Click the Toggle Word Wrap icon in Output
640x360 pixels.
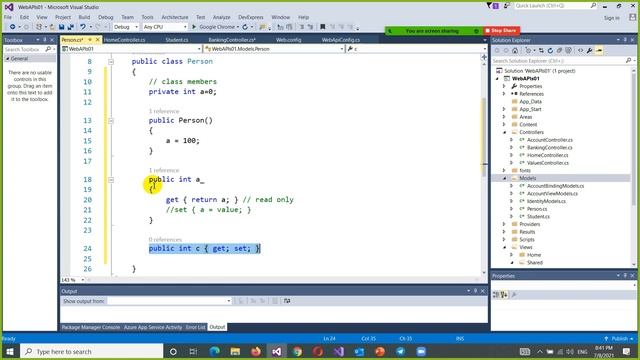pos(287,301)
